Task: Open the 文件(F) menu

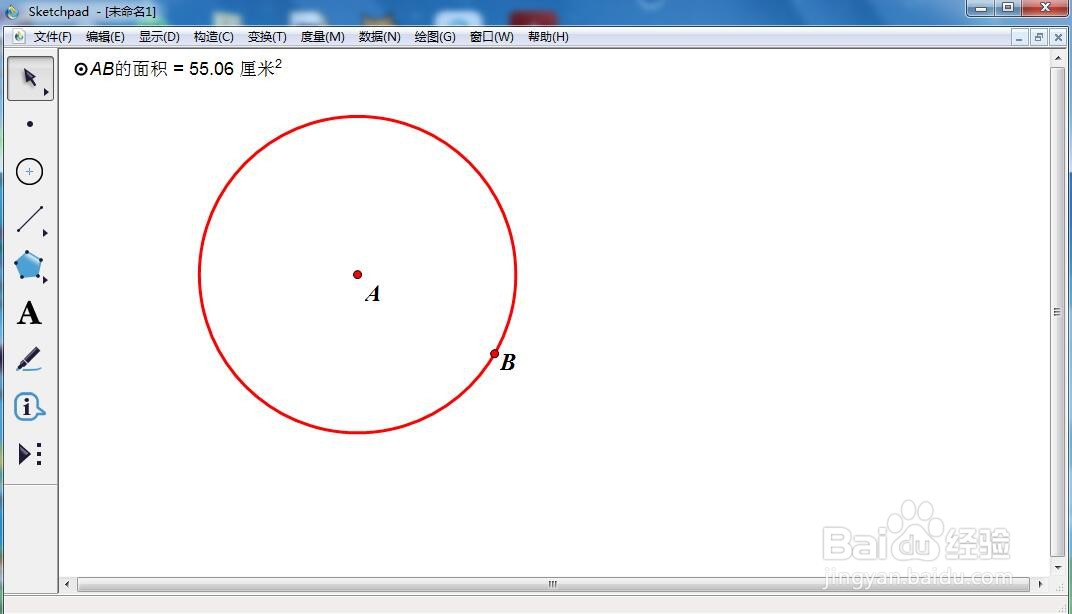Action: pos(53,37)
